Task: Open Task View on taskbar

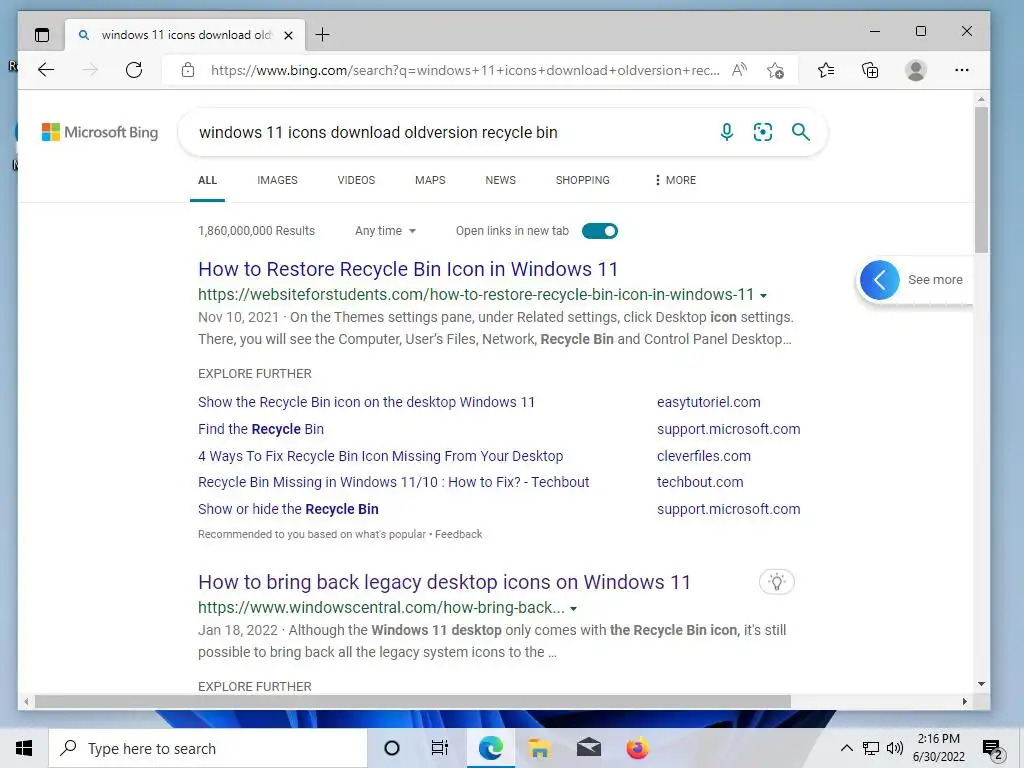Action: 440,748
